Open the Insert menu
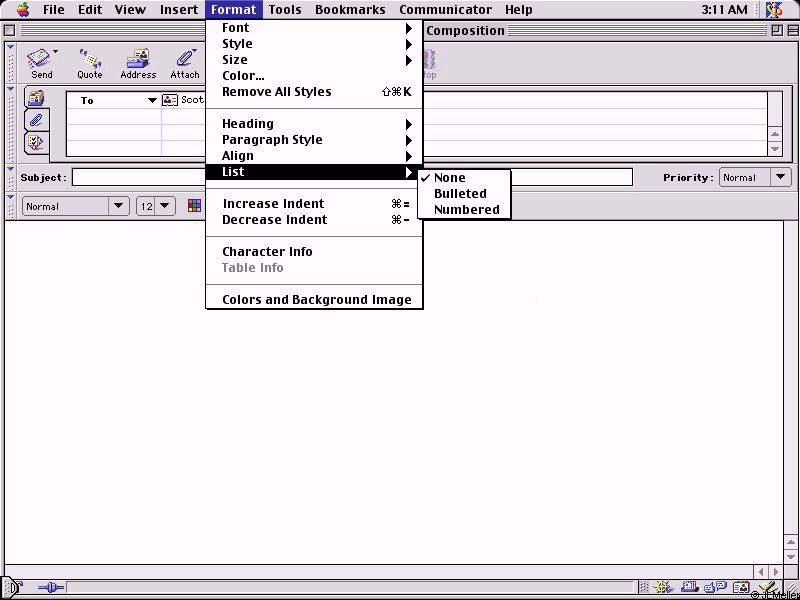Screen dimensions: 800x600 (x=179, y=10)
